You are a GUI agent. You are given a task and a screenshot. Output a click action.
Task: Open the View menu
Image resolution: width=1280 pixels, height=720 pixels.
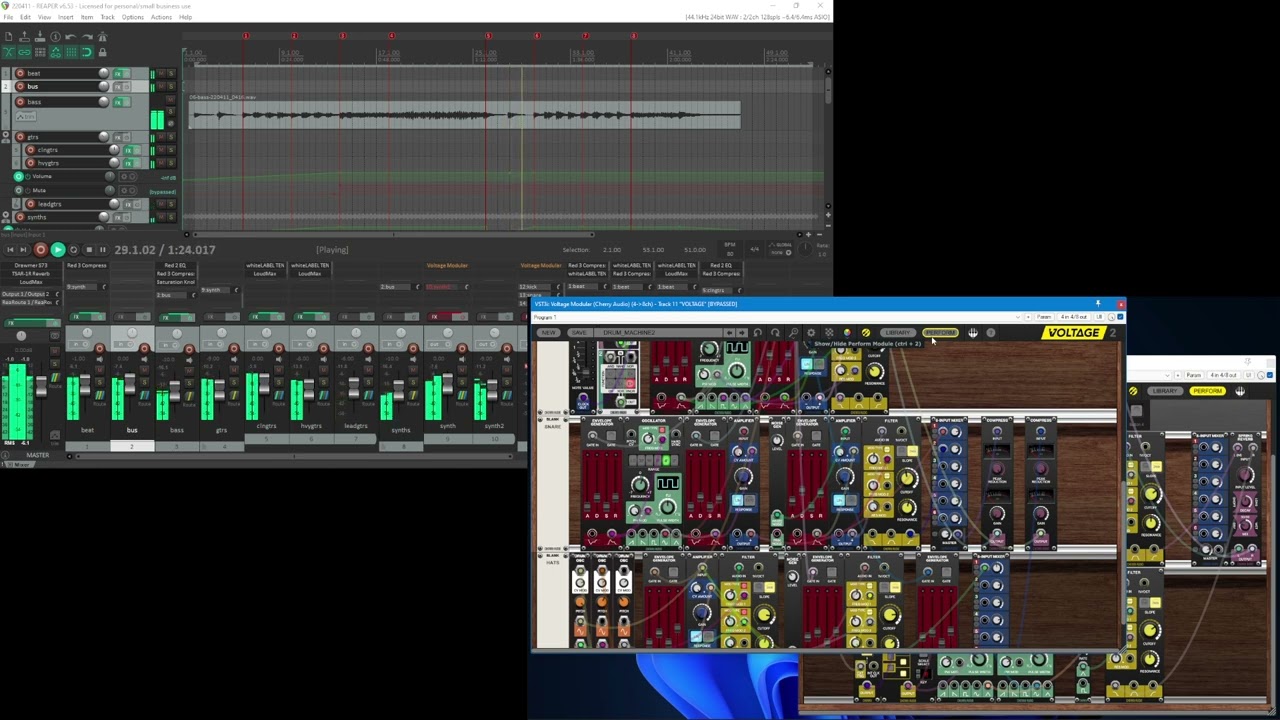coord(44,17)
